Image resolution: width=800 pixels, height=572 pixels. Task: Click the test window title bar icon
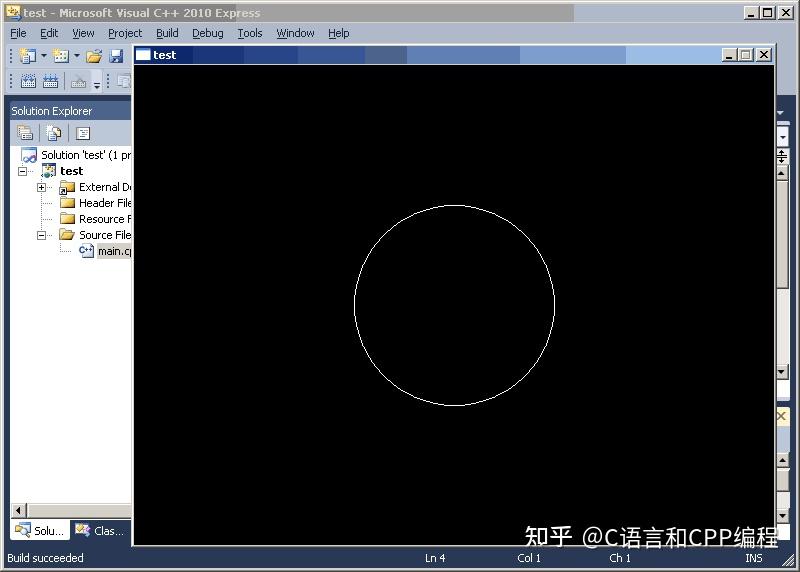[x=143, y=55]
